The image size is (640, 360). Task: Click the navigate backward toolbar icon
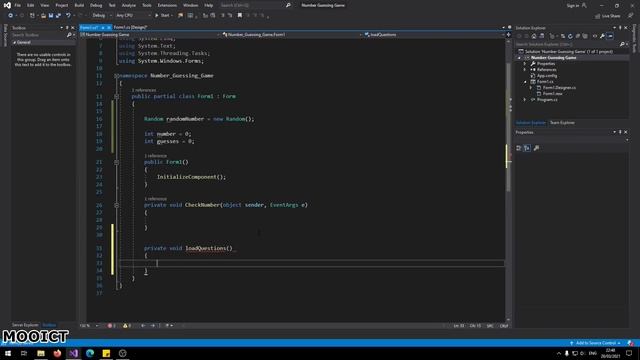pos(10,16)
